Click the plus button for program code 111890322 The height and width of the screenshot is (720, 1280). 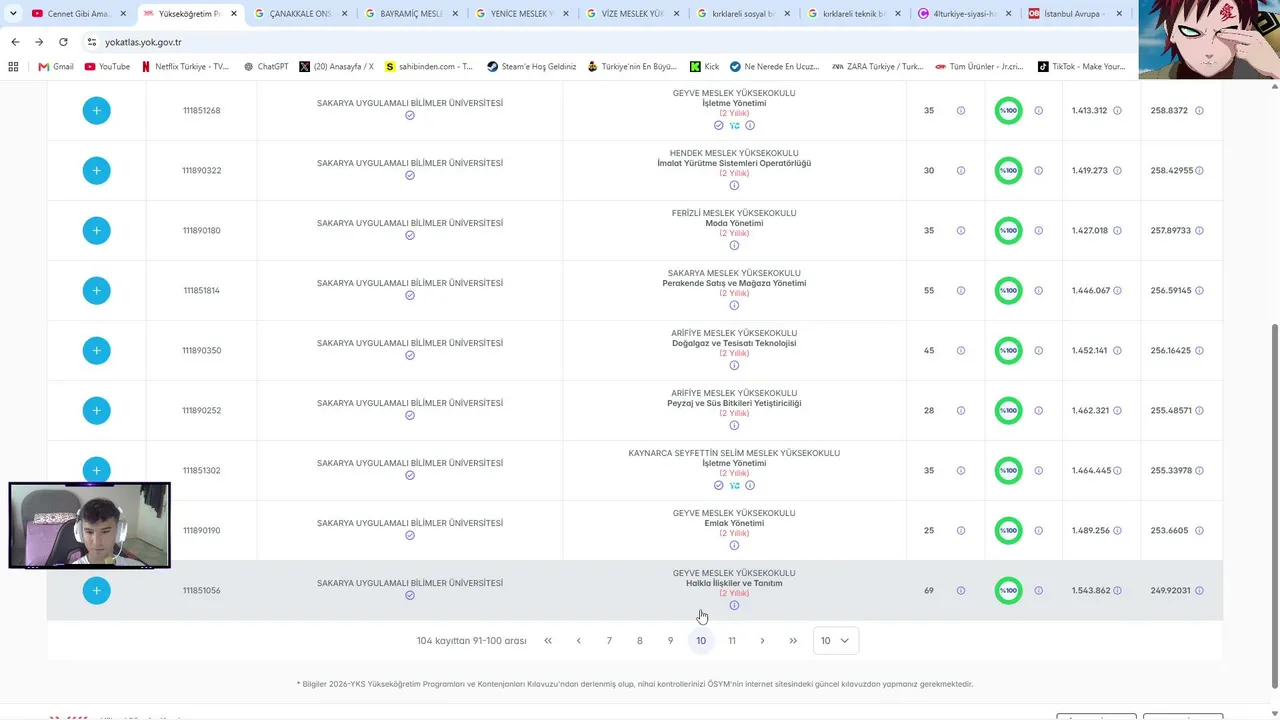point(96,170)
